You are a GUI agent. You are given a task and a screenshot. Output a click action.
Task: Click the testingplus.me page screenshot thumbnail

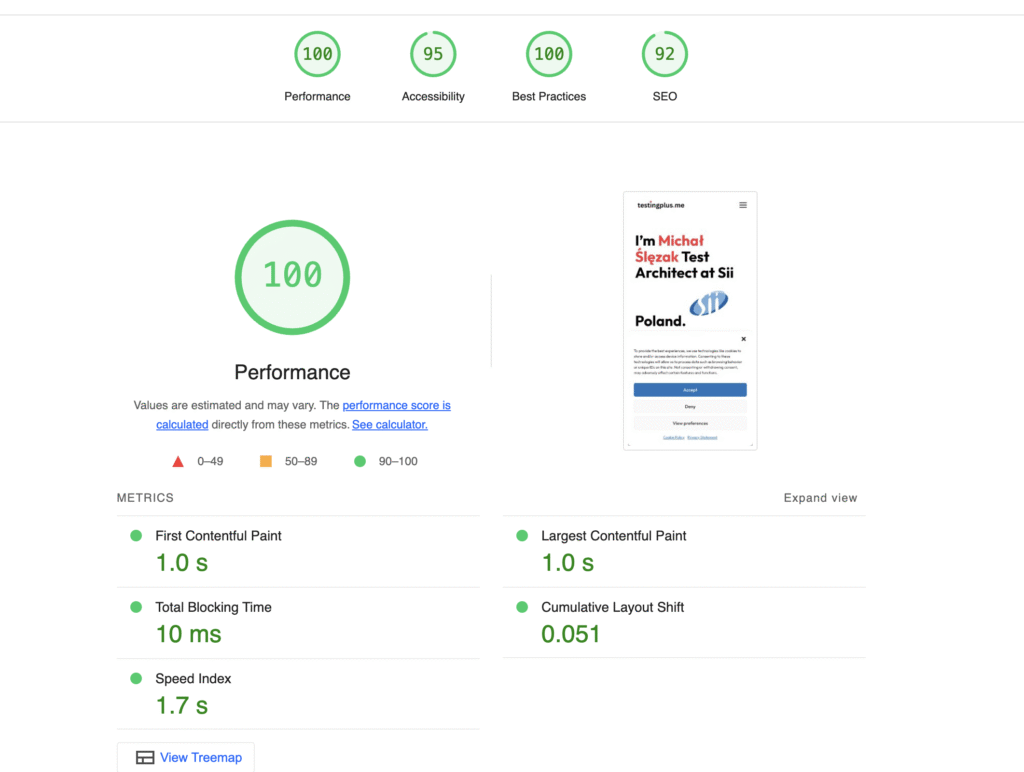click(690, 320)
